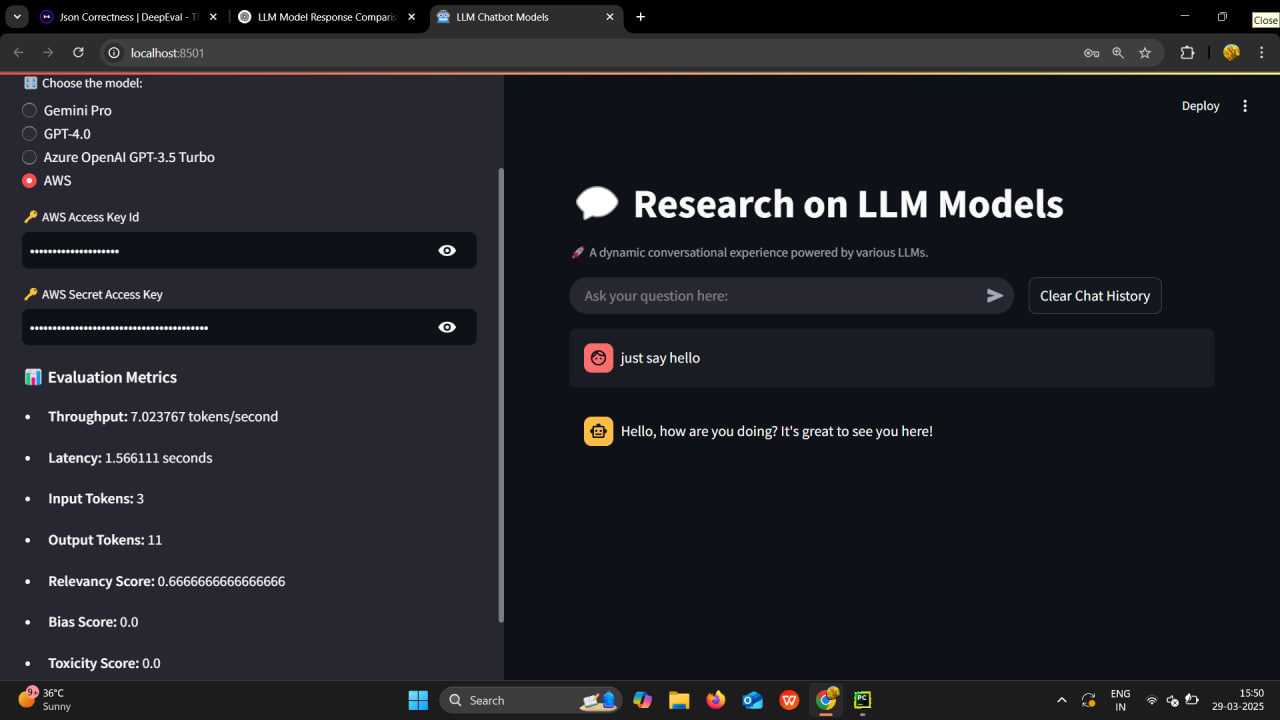Clear Chat History button

tap(1095, 296)
